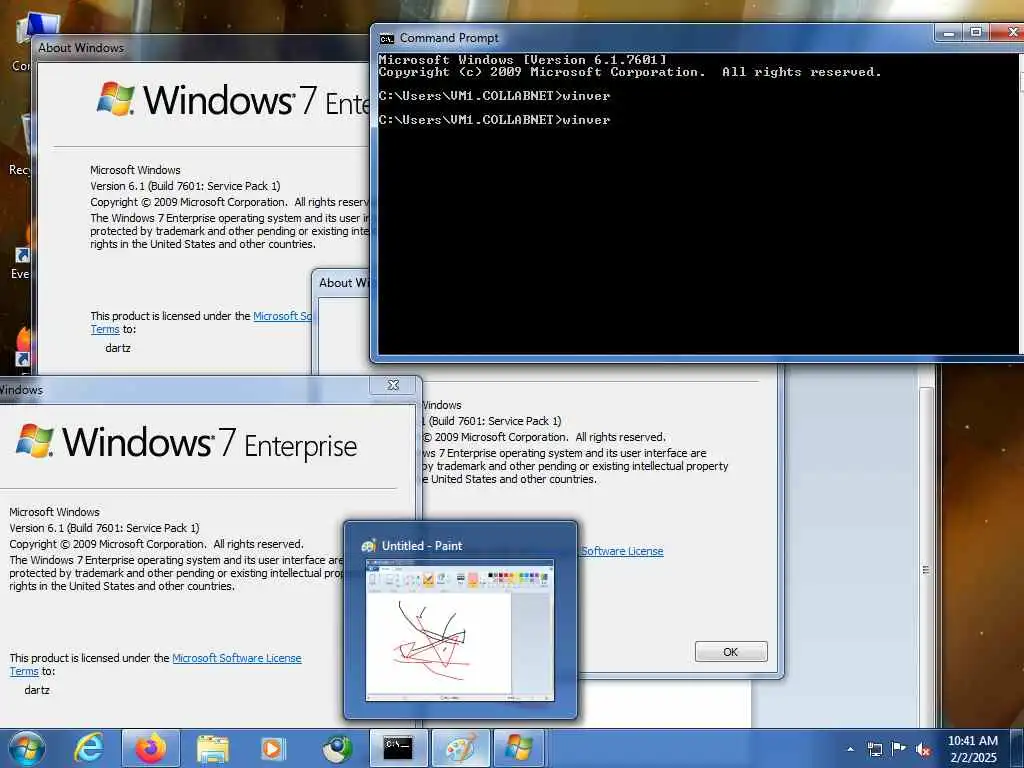Screen dimensions: 1024x768
Task: Click the Untitled - Paint preview thumbnail
Action: (x=460, y=630)
